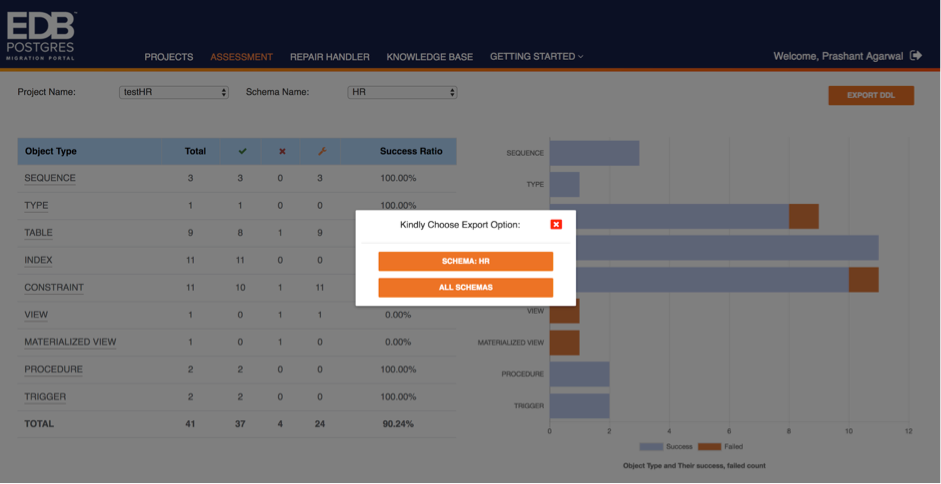This screenshot has width=941, height=484.
Task: Expand the Getting Started menu
Action: click(536, 57)
